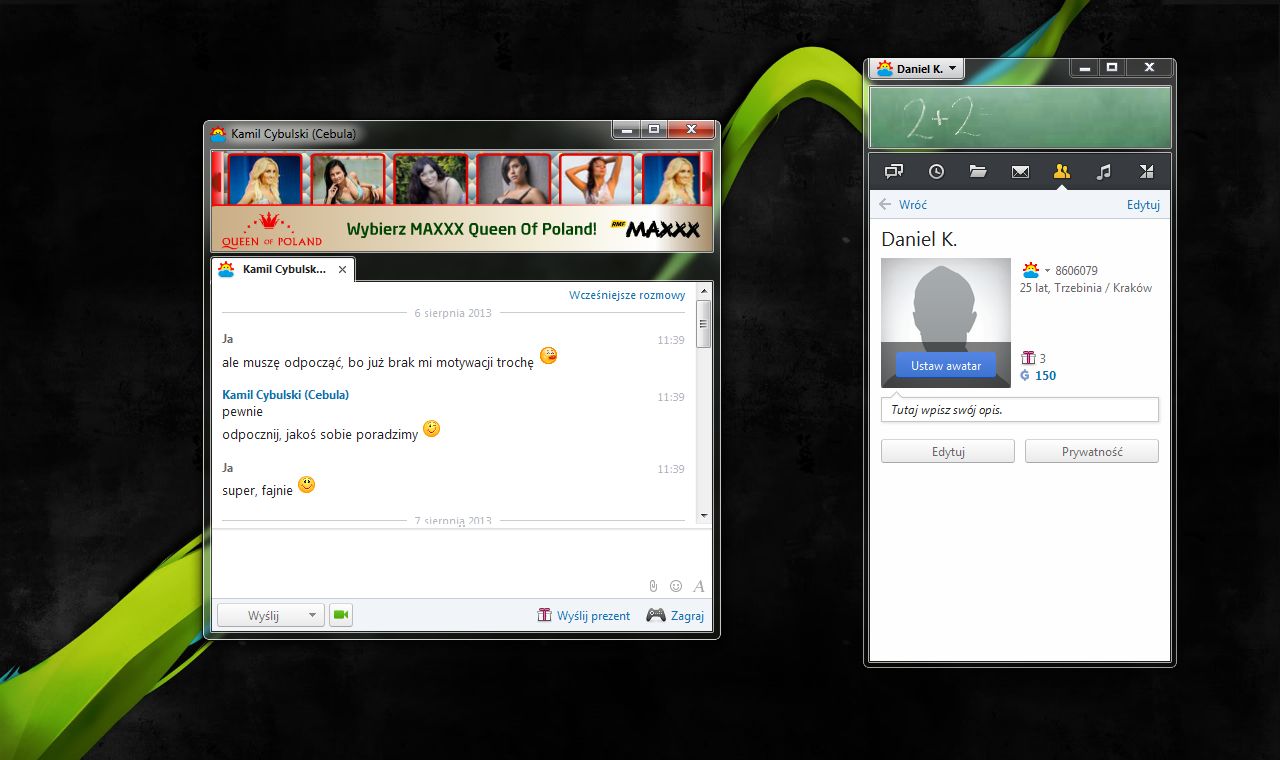This screenshot has width=1280, height=760.
Task: Click the G coin icon beside 150
Action: (1025, 376)
